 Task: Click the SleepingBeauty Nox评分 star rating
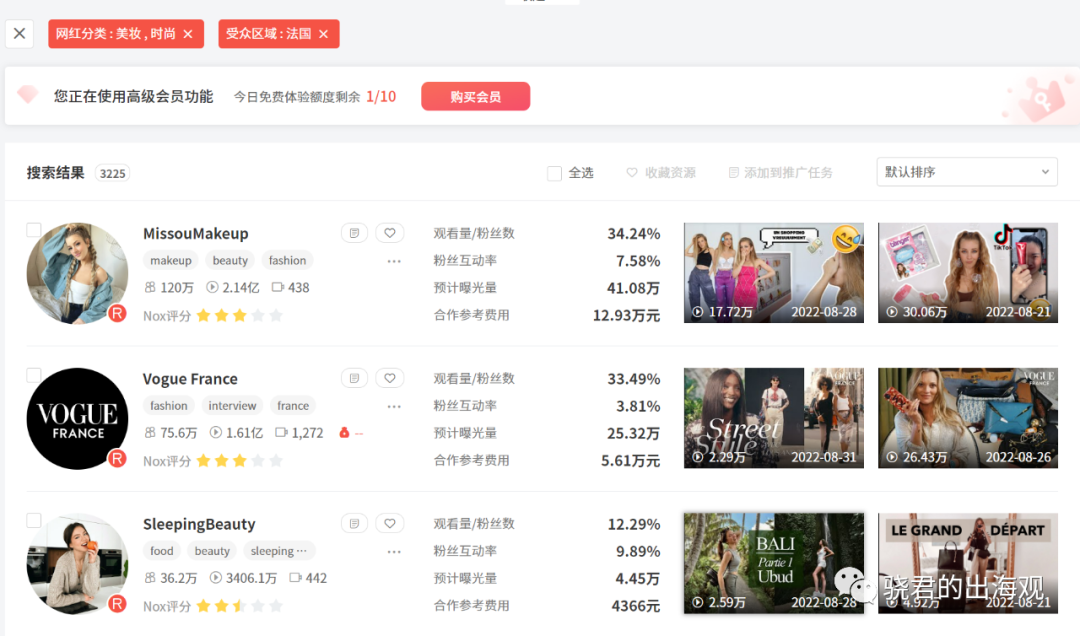pyautogui.click(x=240, y=606)
